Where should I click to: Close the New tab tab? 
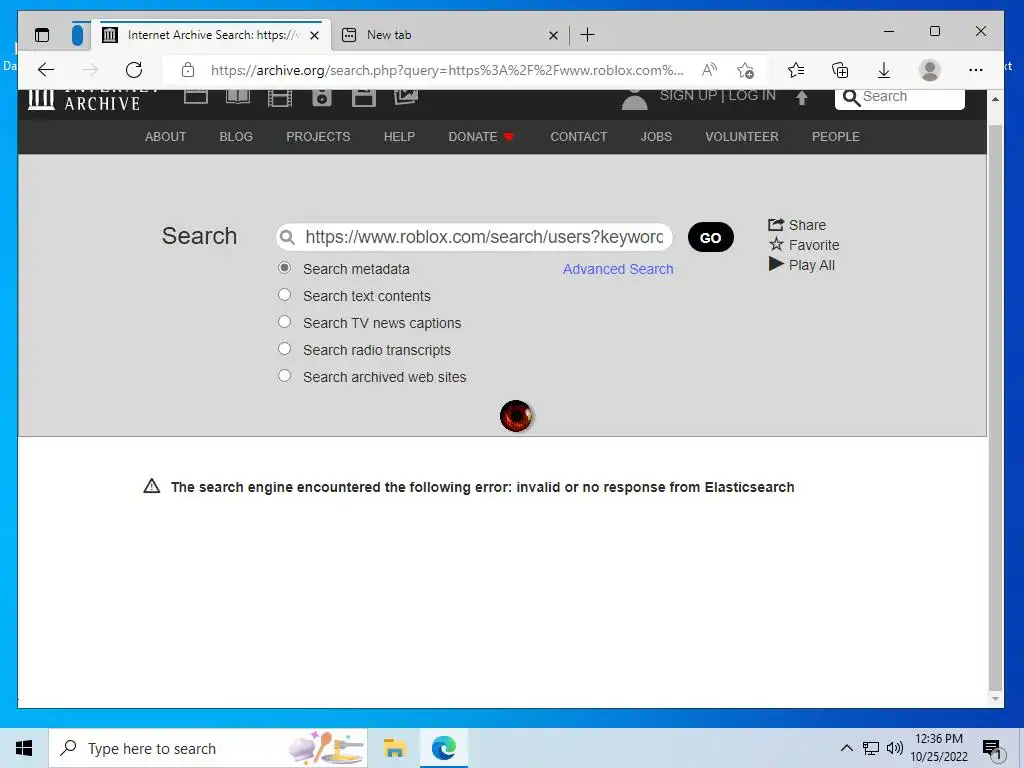click(553, 35)
